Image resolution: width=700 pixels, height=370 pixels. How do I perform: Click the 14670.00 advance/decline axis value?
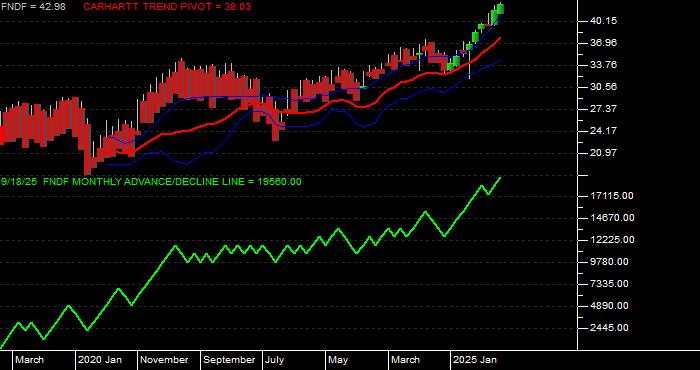click(612, 218)
